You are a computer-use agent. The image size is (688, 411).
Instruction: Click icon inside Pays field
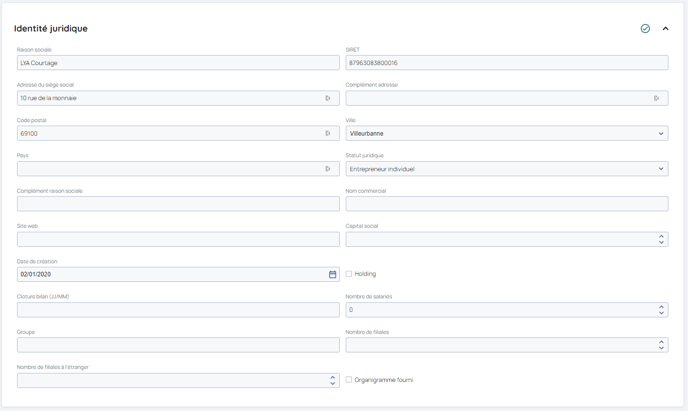(x=328, y=169)
